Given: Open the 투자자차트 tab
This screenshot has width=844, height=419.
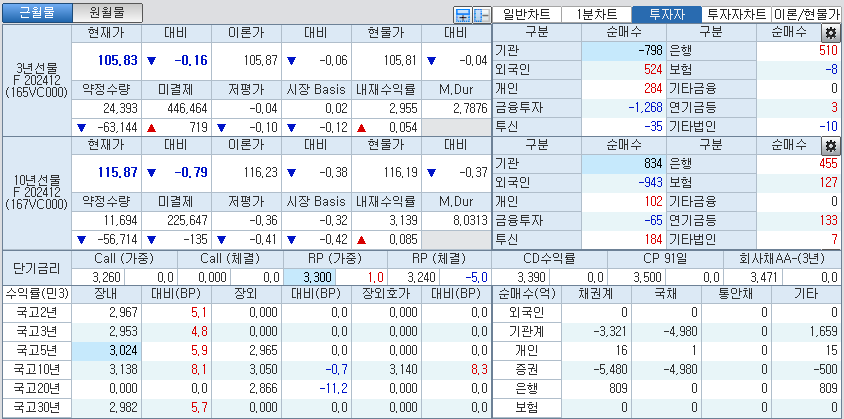Looking at the screenshot, I should coord(736,15).
